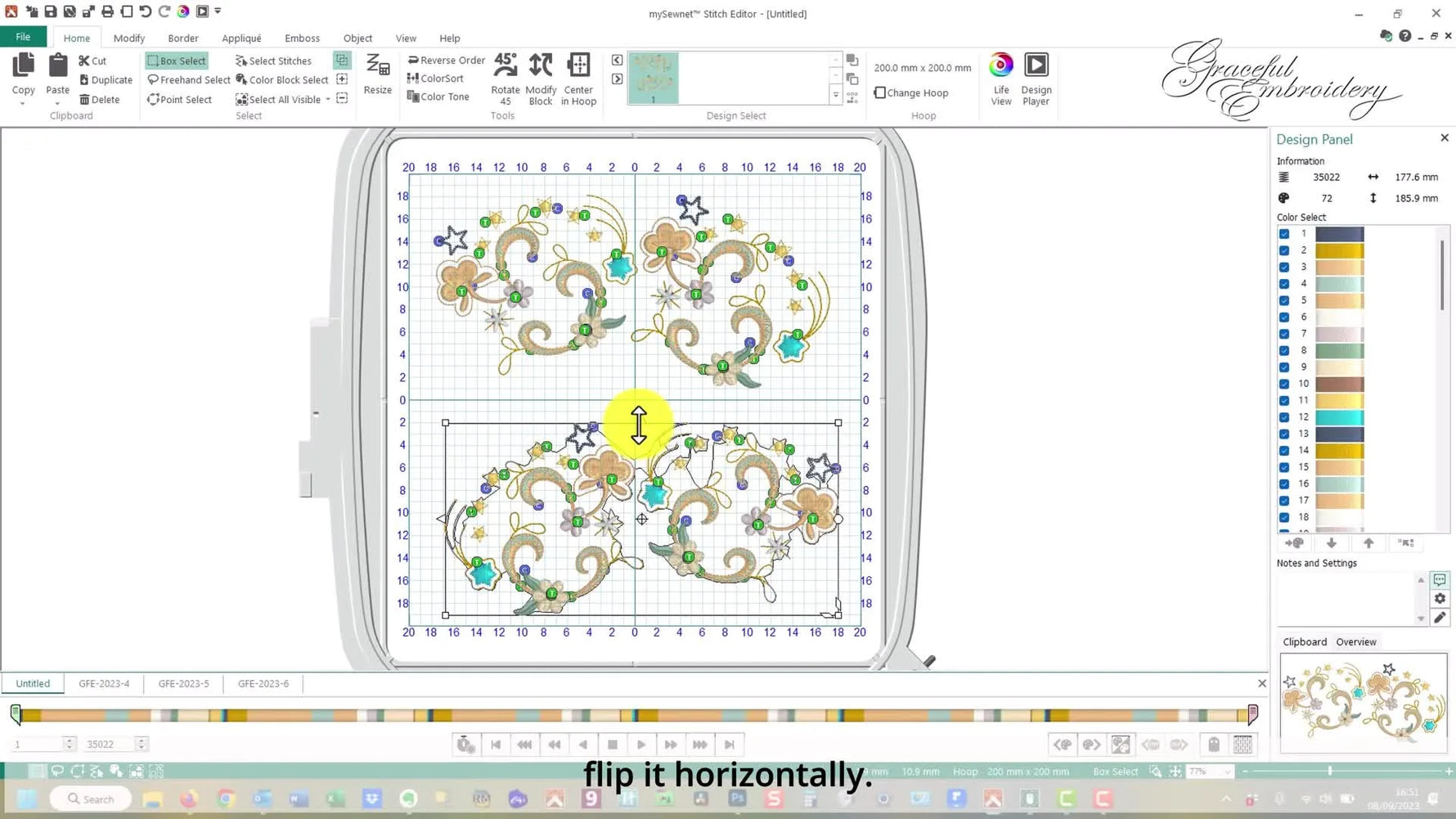Uncheck color 10 visibility checkbox
The height and width of the screenshot is (819, 1456).
coord(1284,384)
